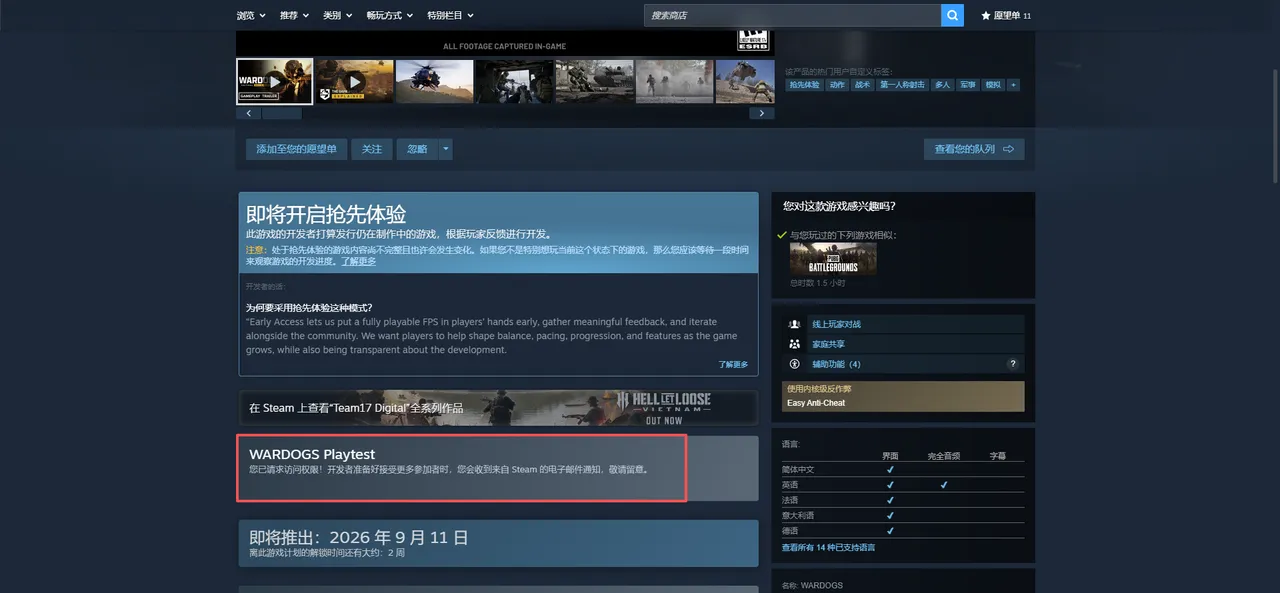Click the 战术 tag
Image resolution: width=1280 pixels, height=593 pixels.
pos(863,85)
